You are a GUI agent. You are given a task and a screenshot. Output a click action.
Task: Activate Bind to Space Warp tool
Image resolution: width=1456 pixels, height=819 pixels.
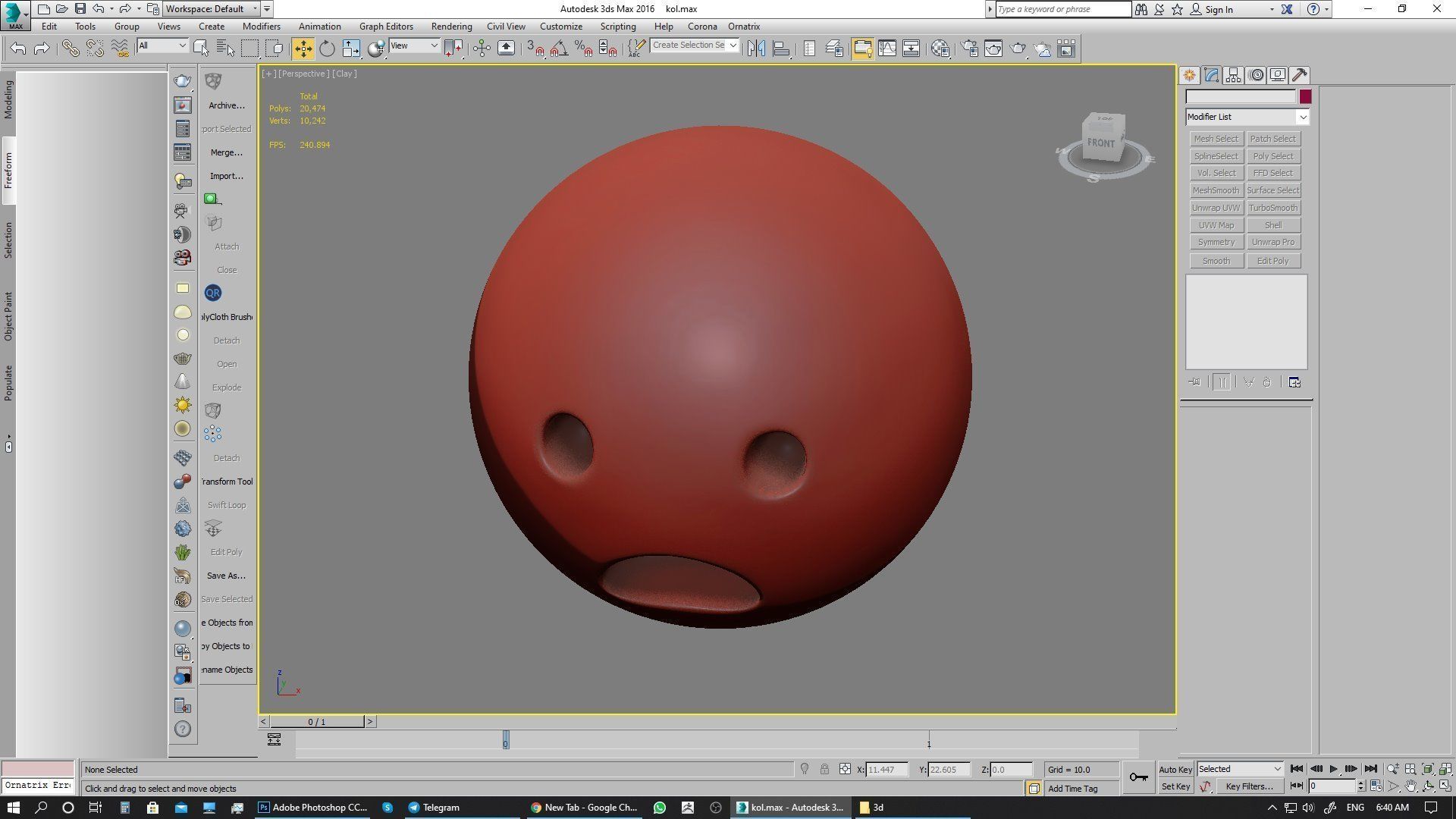[x=120, y=49]
